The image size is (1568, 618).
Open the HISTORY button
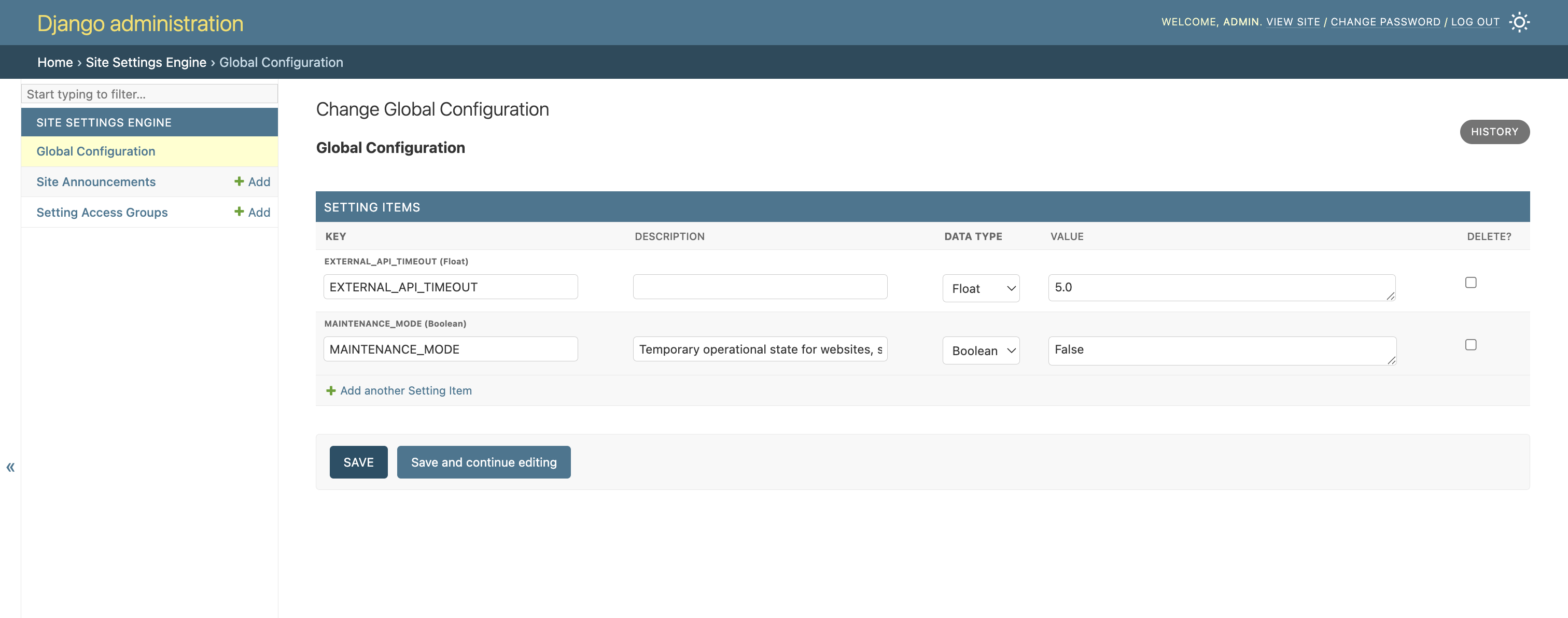click(1494, 132)
